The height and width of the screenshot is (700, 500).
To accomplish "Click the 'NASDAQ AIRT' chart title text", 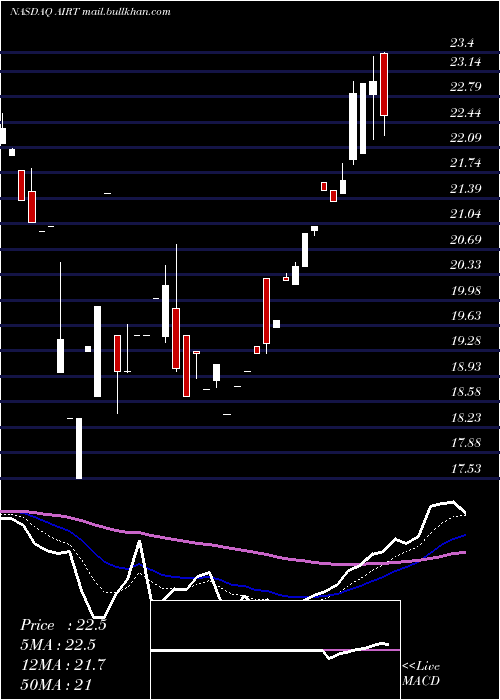I will coord(45,12).
